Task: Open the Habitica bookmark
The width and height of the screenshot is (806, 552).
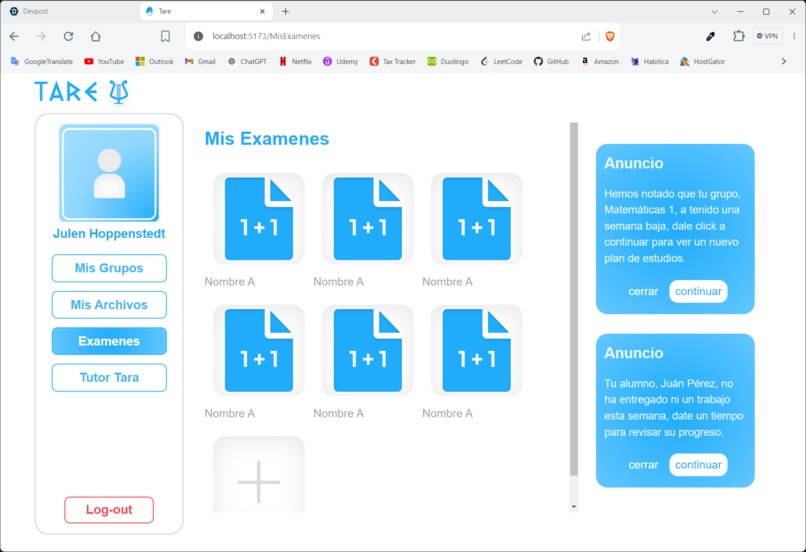Action: 650,62
